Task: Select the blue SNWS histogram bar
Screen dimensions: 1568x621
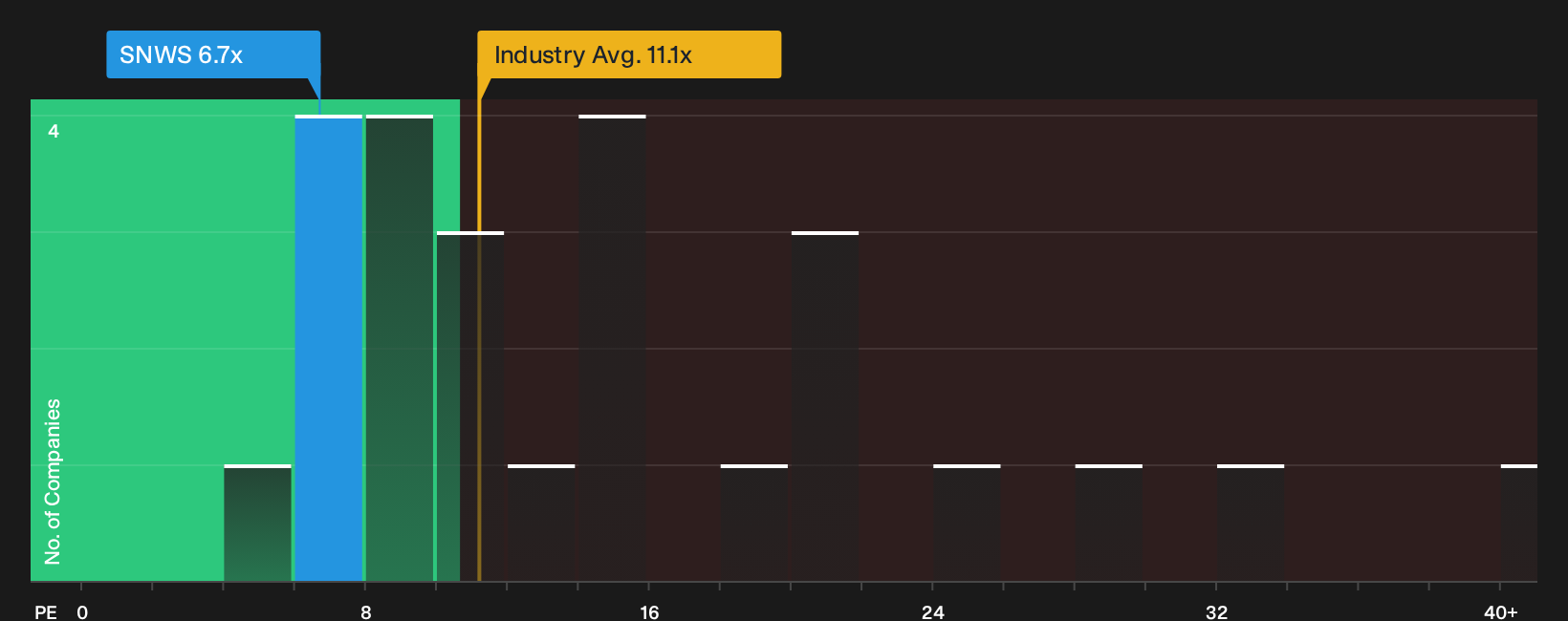Action: 328,348
